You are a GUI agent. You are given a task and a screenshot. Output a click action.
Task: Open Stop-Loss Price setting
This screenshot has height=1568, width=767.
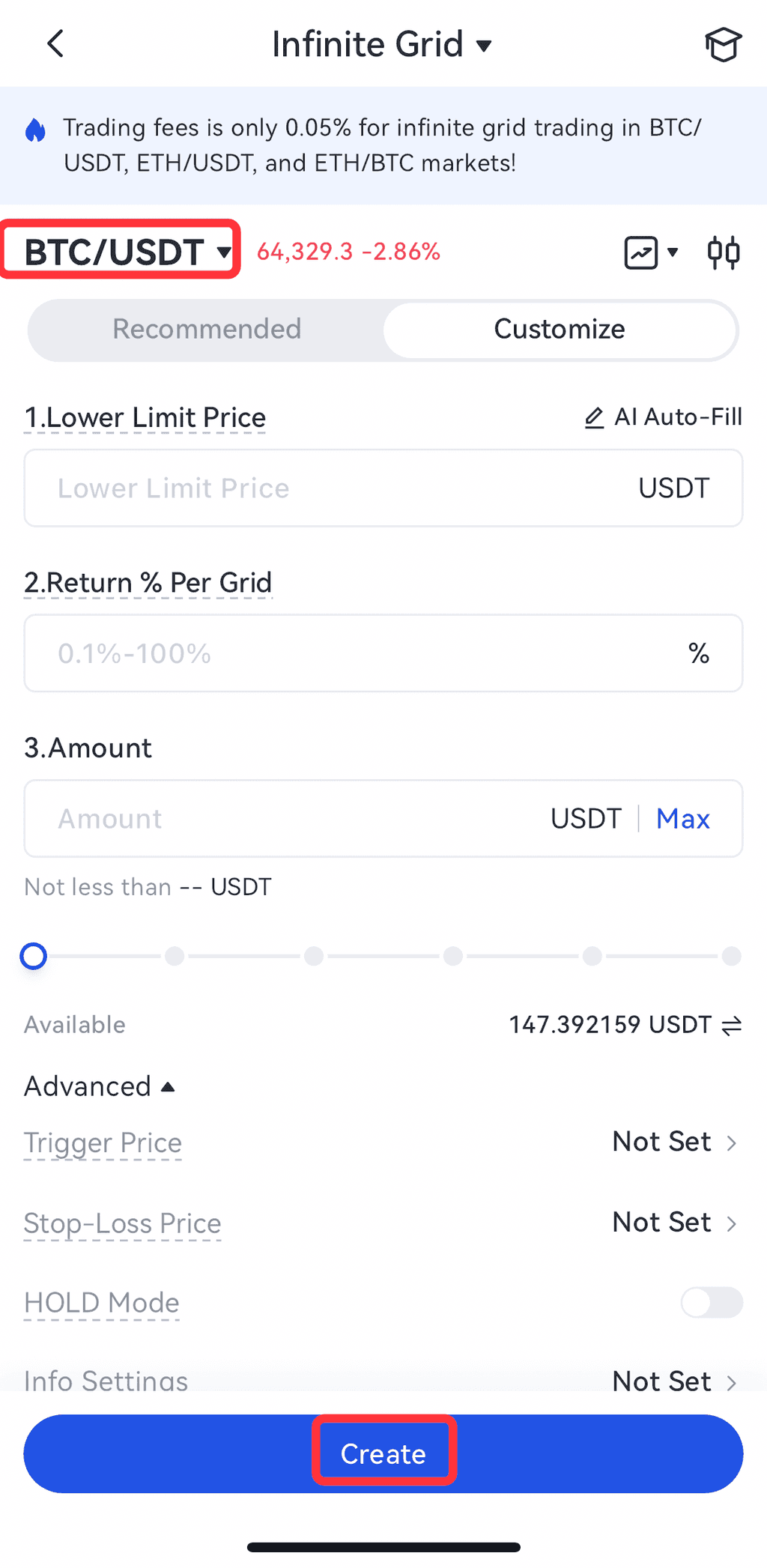pyautogui.click(x=674, y=1223)
